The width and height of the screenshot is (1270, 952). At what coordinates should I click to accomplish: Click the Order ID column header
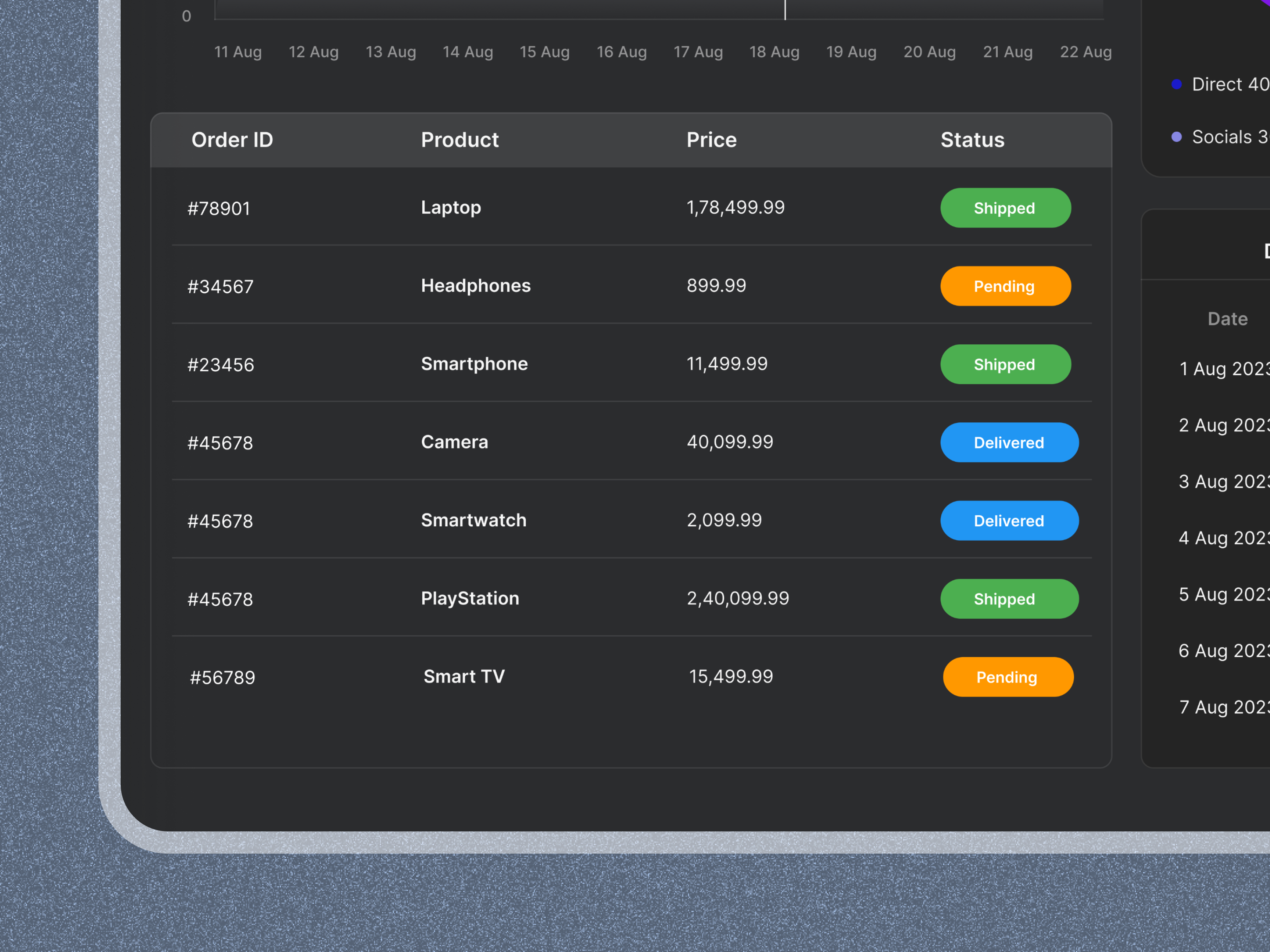coord(232,140)
